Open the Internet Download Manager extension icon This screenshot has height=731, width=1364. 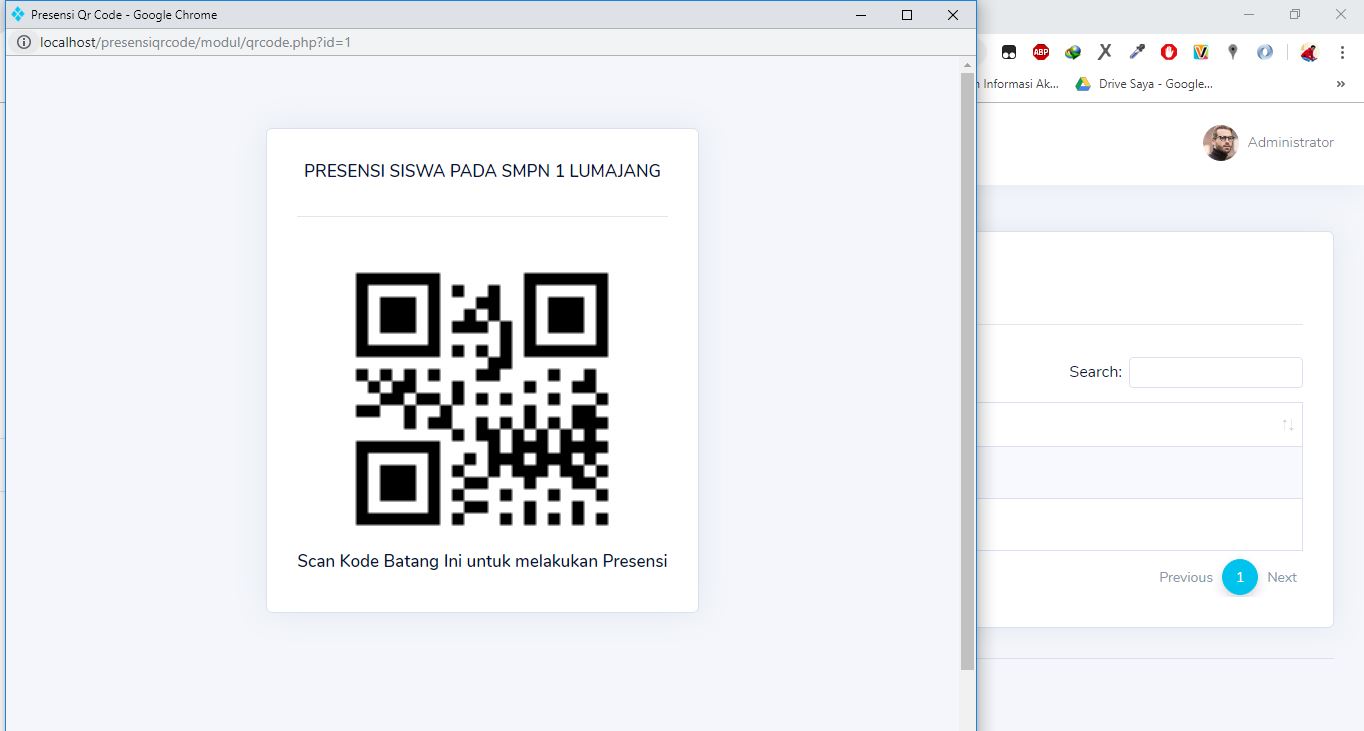click(1072, 51)
